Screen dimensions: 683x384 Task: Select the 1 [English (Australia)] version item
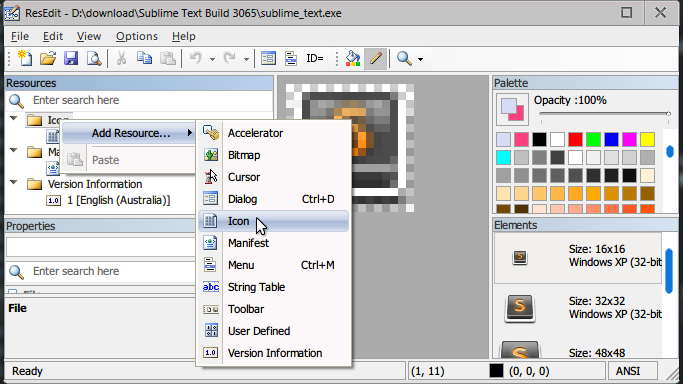click(118, 200)
